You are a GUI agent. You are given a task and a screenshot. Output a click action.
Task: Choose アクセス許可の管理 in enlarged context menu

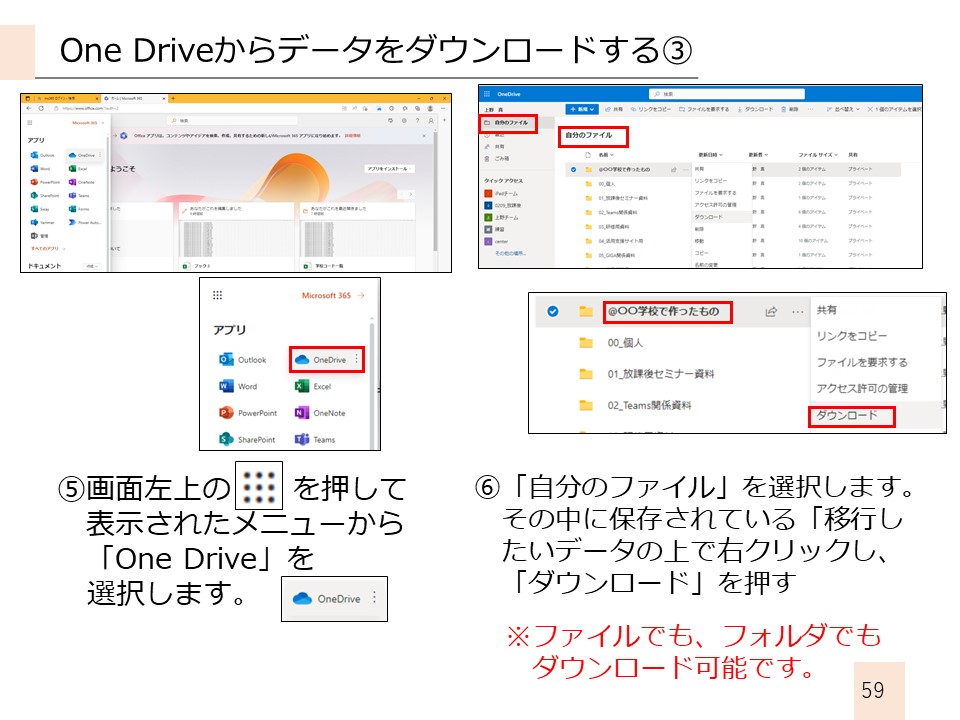coord(862,388)
